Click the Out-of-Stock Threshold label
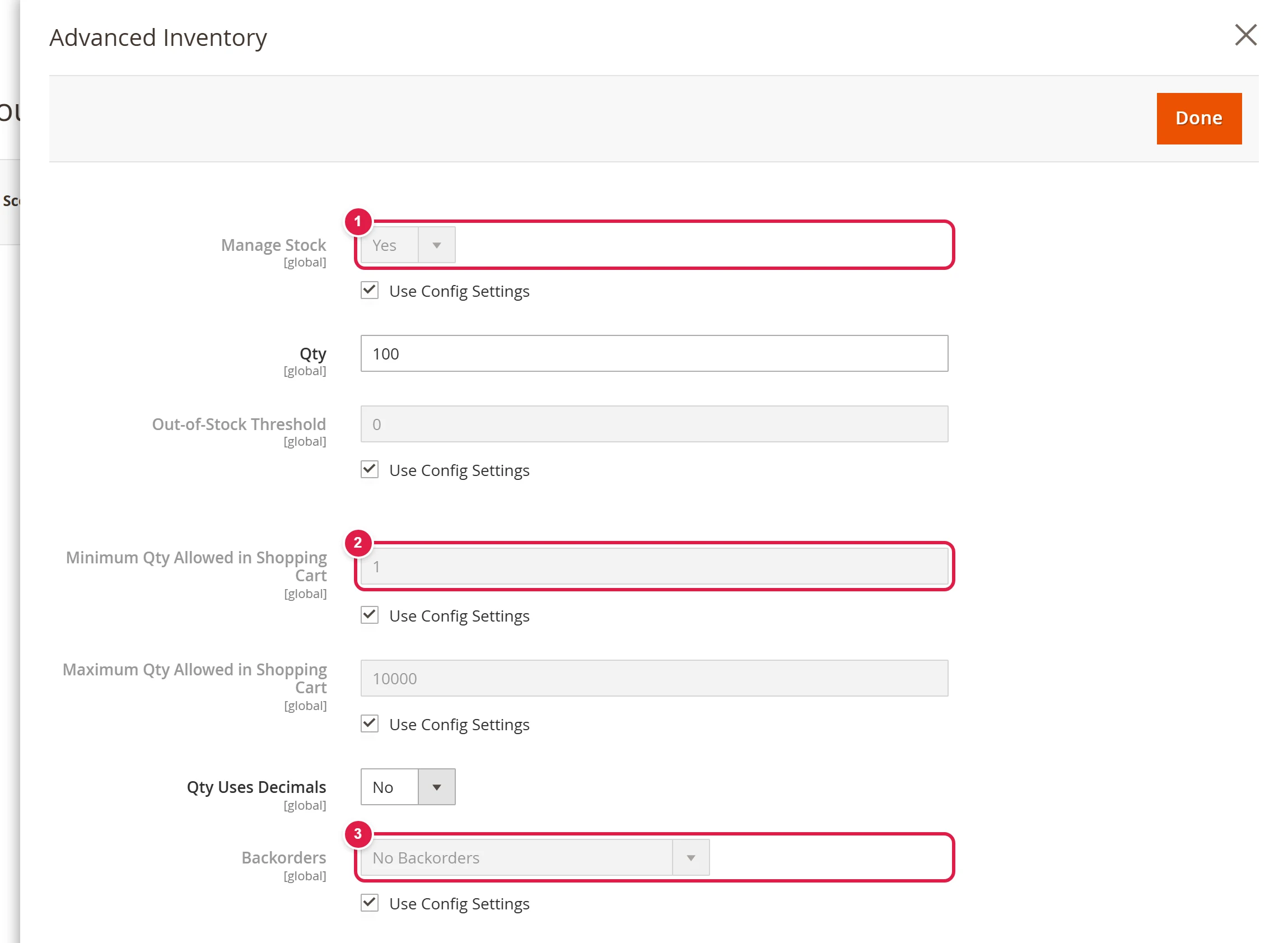This screenshot has height=943, width=1288. pos(239,424)
